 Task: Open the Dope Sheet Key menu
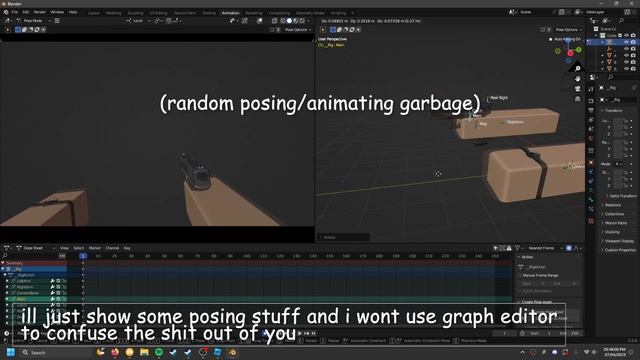pyautogui.click(x=127, y=248)
